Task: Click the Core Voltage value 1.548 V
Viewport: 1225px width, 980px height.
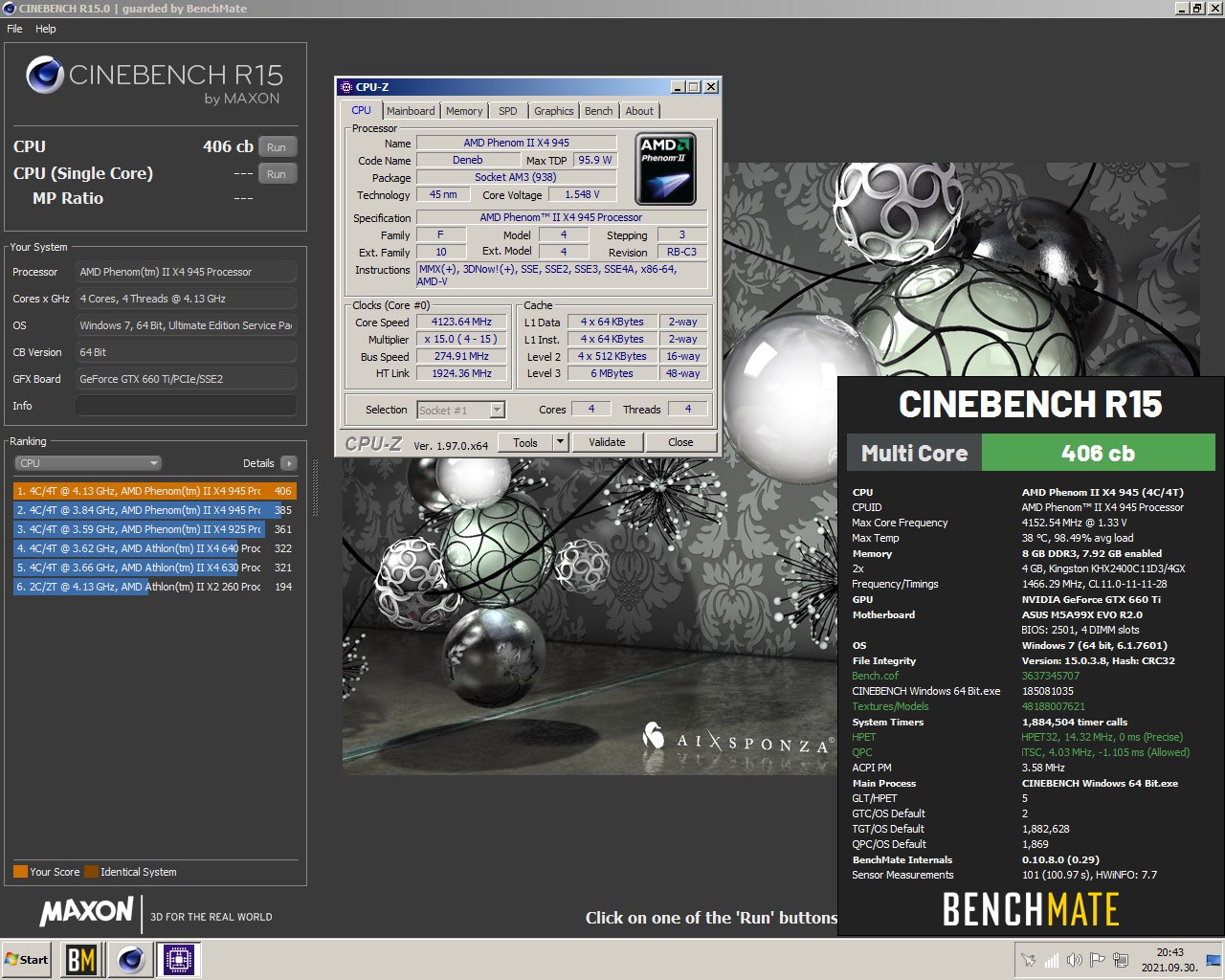Action: point(582,194)
